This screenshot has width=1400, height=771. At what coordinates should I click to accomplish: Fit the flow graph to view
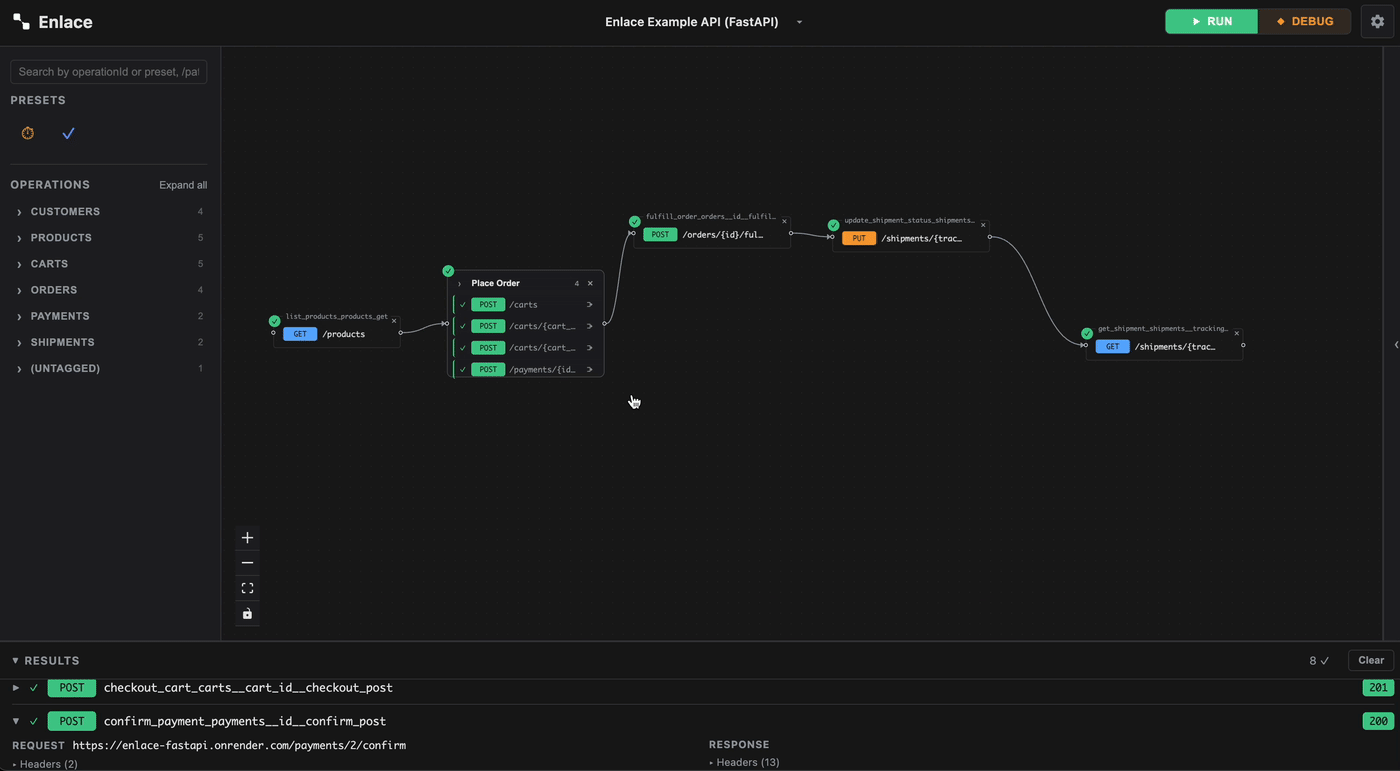[247, 588]
